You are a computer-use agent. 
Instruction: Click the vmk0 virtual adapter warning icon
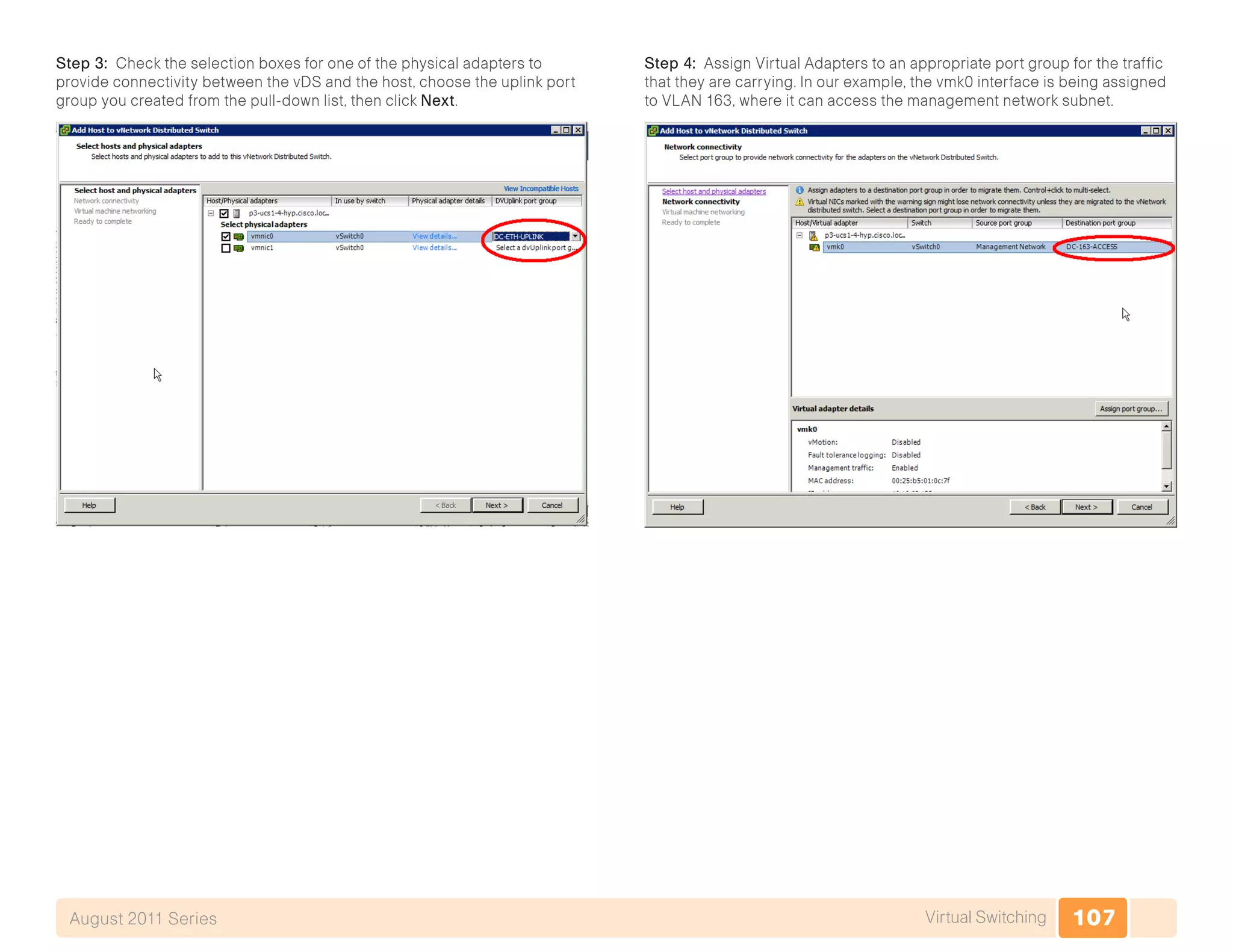pos(815,247)
